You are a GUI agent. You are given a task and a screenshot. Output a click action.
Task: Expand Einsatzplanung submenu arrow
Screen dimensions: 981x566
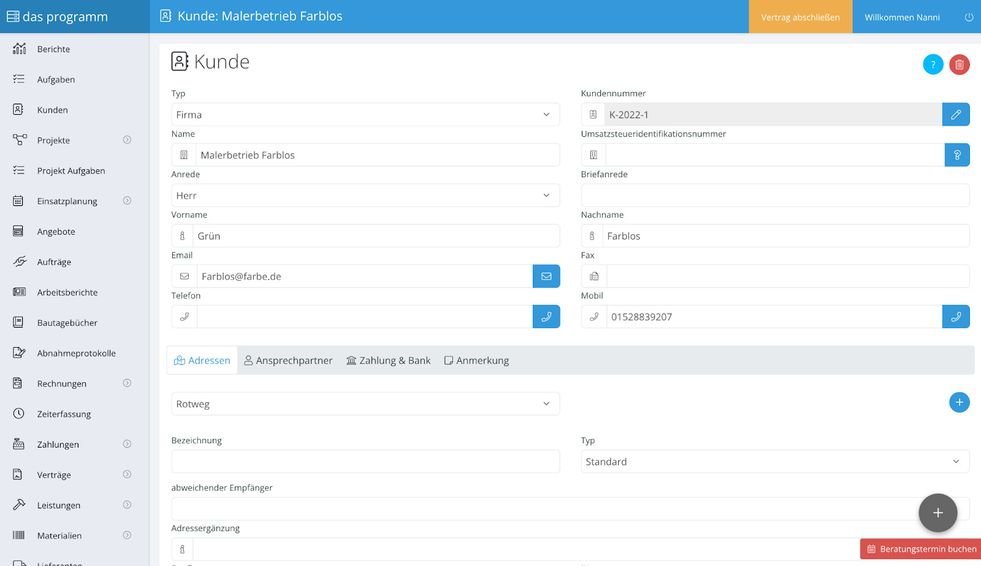(x=127, y=201)
